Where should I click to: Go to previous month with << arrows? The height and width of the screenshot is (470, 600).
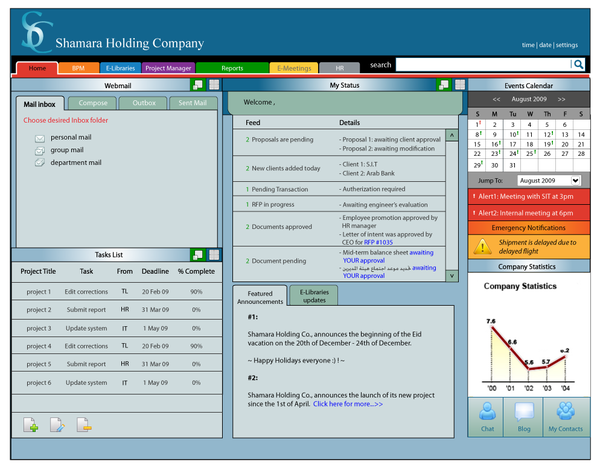tap(496, 99)
